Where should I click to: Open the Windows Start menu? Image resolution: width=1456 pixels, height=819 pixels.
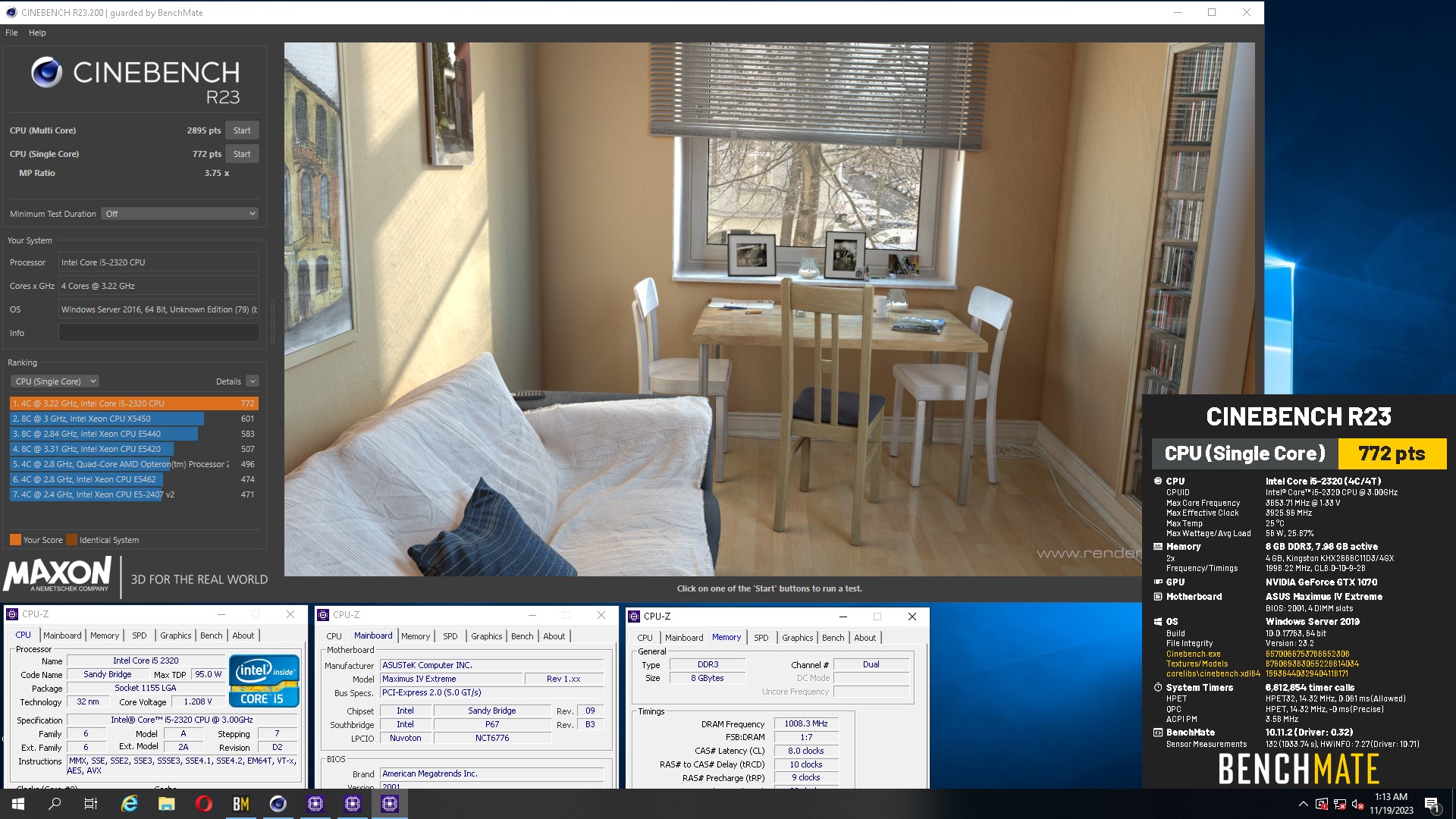pyautogui.click(x=18, y=804)
